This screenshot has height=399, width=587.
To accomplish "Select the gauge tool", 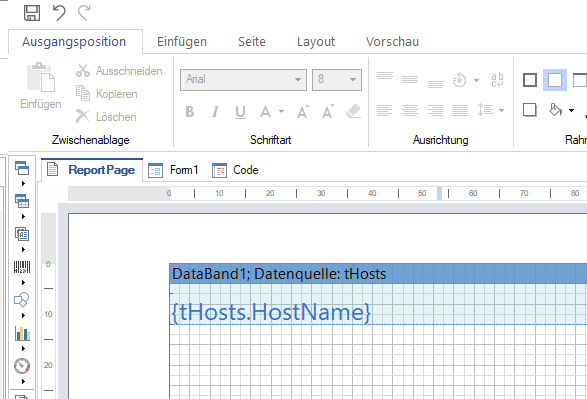I will (x=22, y=366).
